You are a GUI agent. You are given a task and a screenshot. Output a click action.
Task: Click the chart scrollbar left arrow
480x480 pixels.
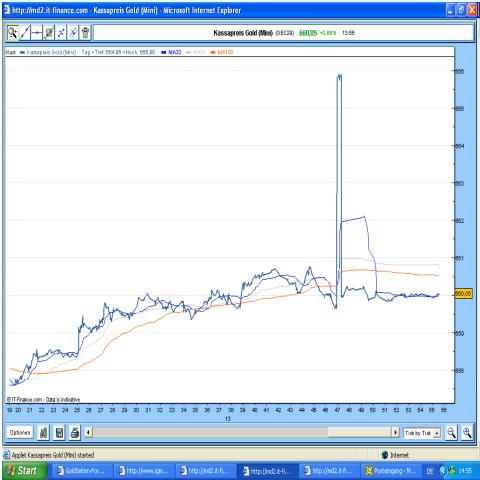pos(88,433)
